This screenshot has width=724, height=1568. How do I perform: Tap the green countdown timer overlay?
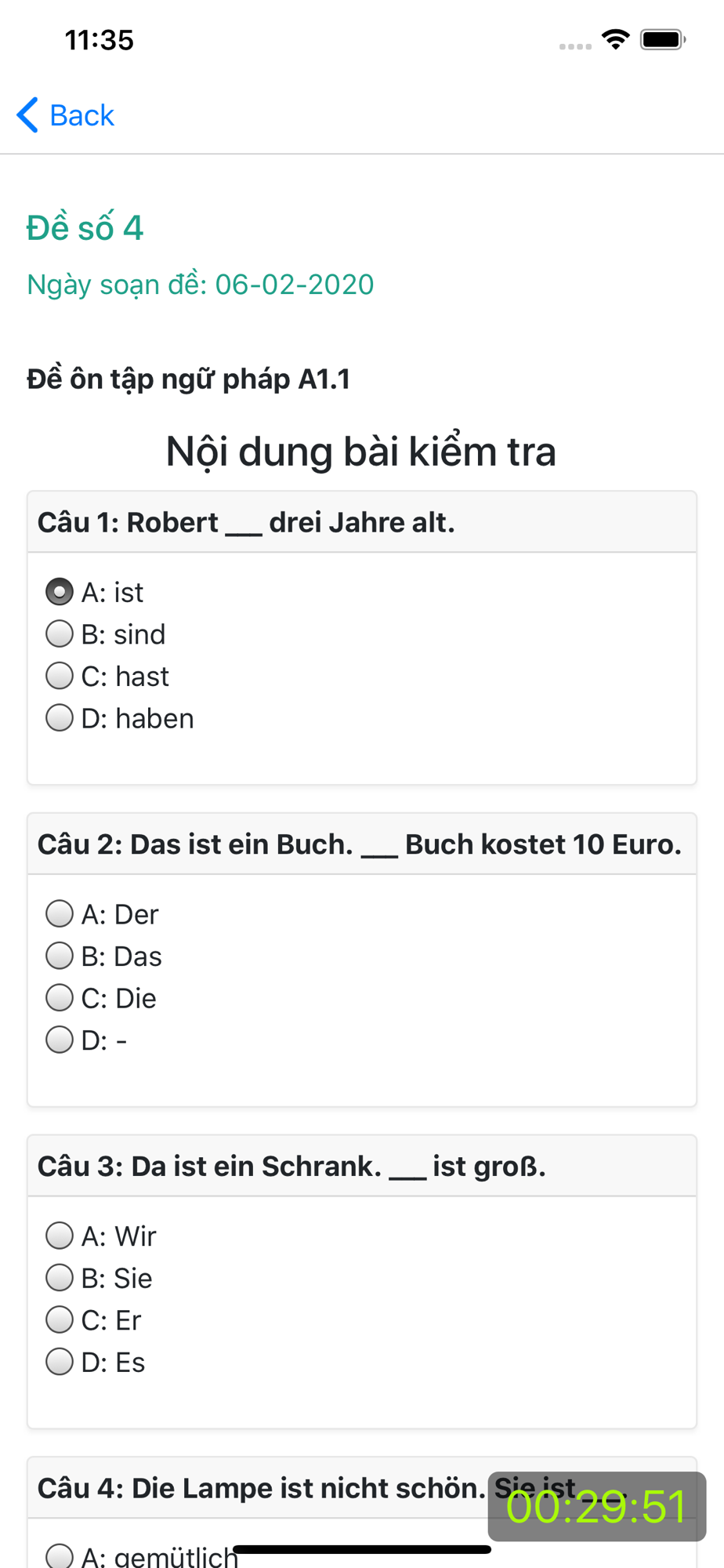click(596, 1506)
